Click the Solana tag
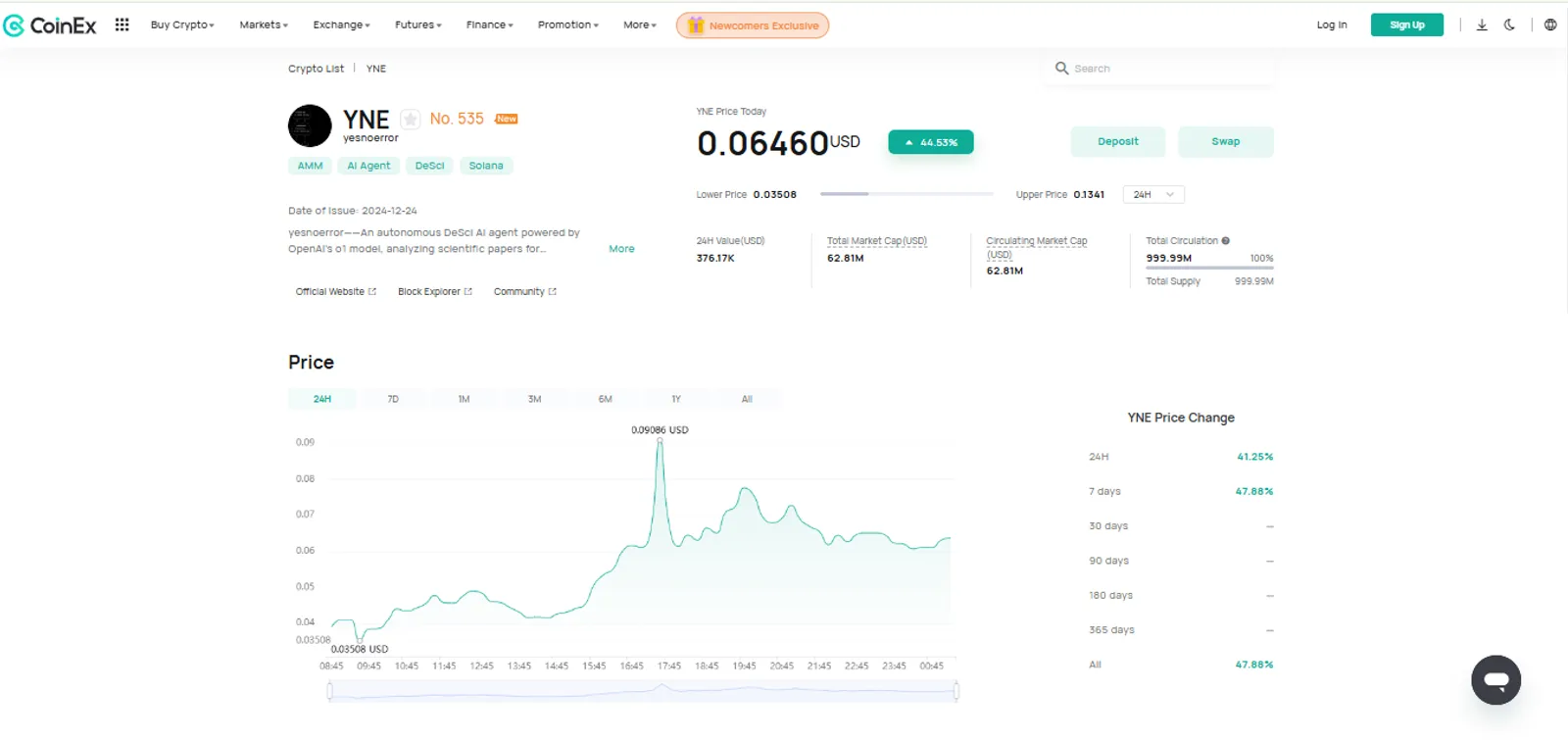The width and height of the screenshot is (1568, 740). point(486,166)
